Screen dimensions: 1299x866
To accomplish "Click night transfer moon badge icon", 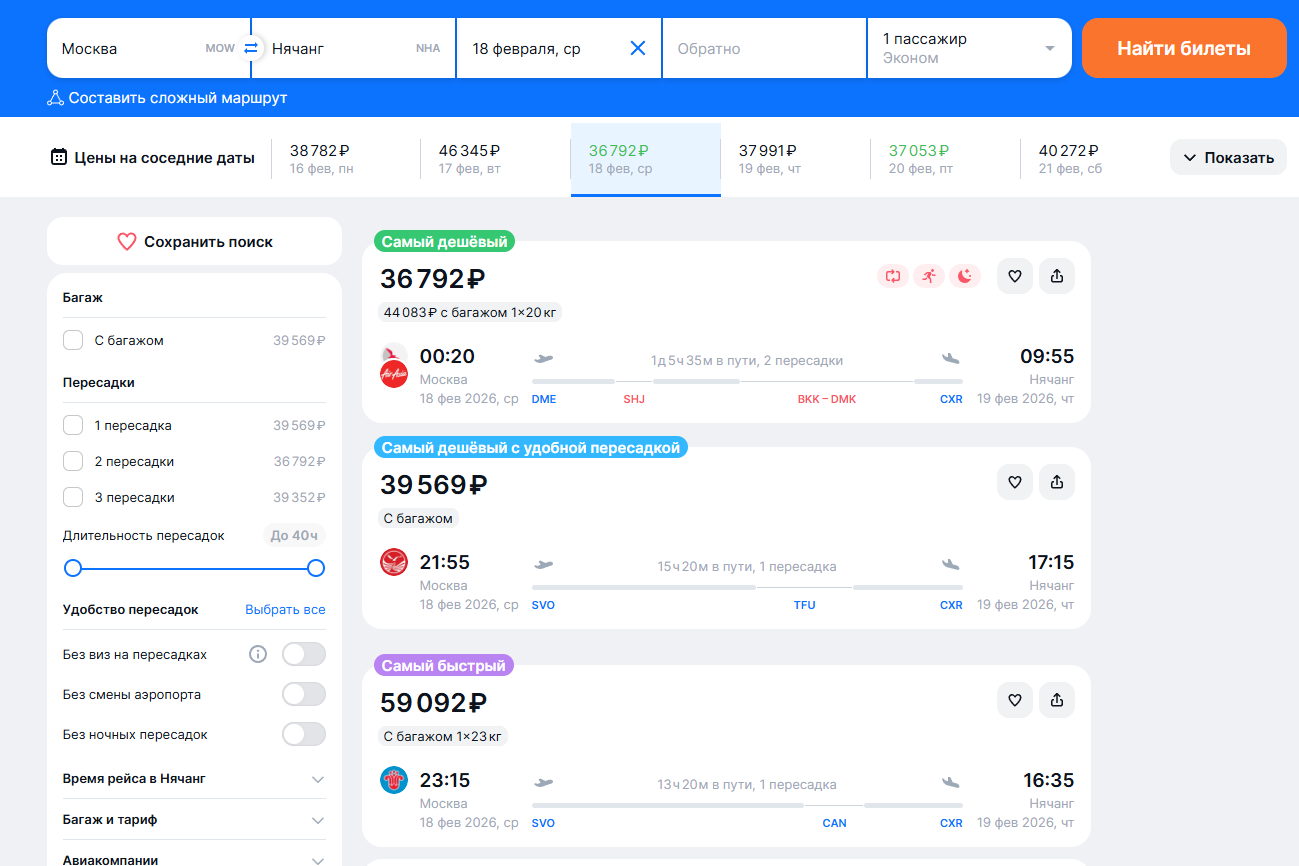I will click(x=964, y=276).
